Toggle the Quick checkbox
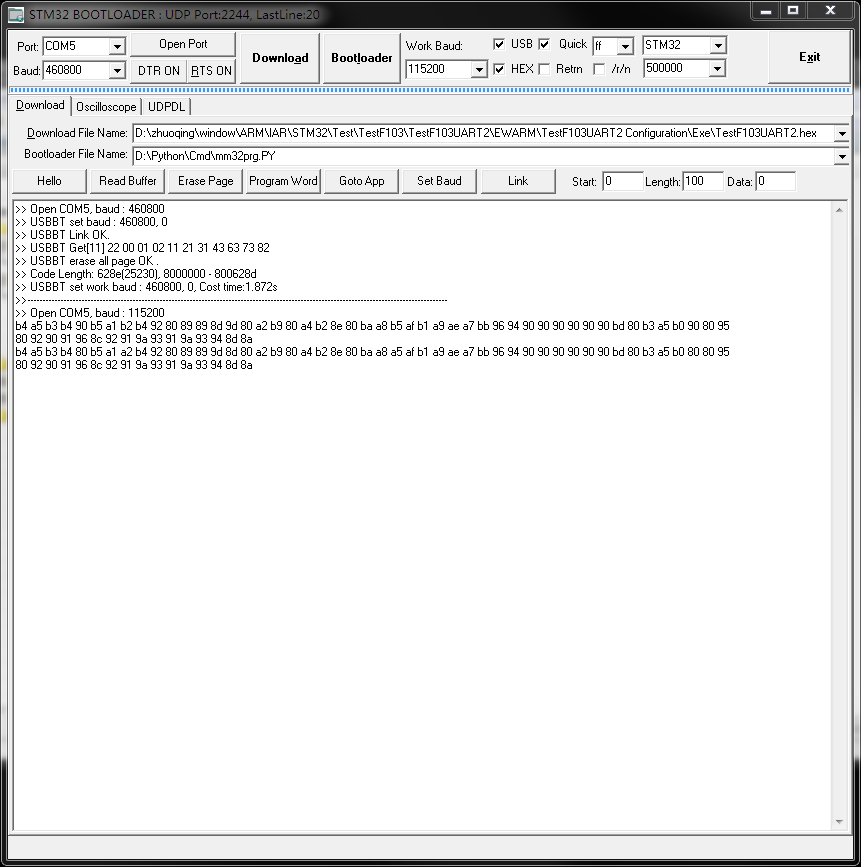Screen dimensions: 861x867 (544, 44)
